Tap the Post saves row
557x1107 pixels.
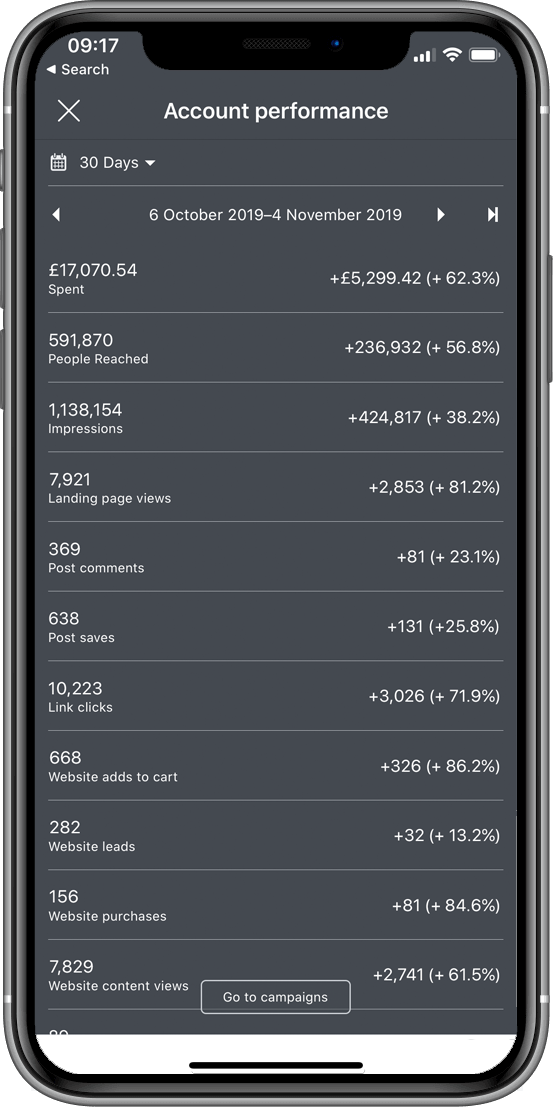tap(275, 626)
